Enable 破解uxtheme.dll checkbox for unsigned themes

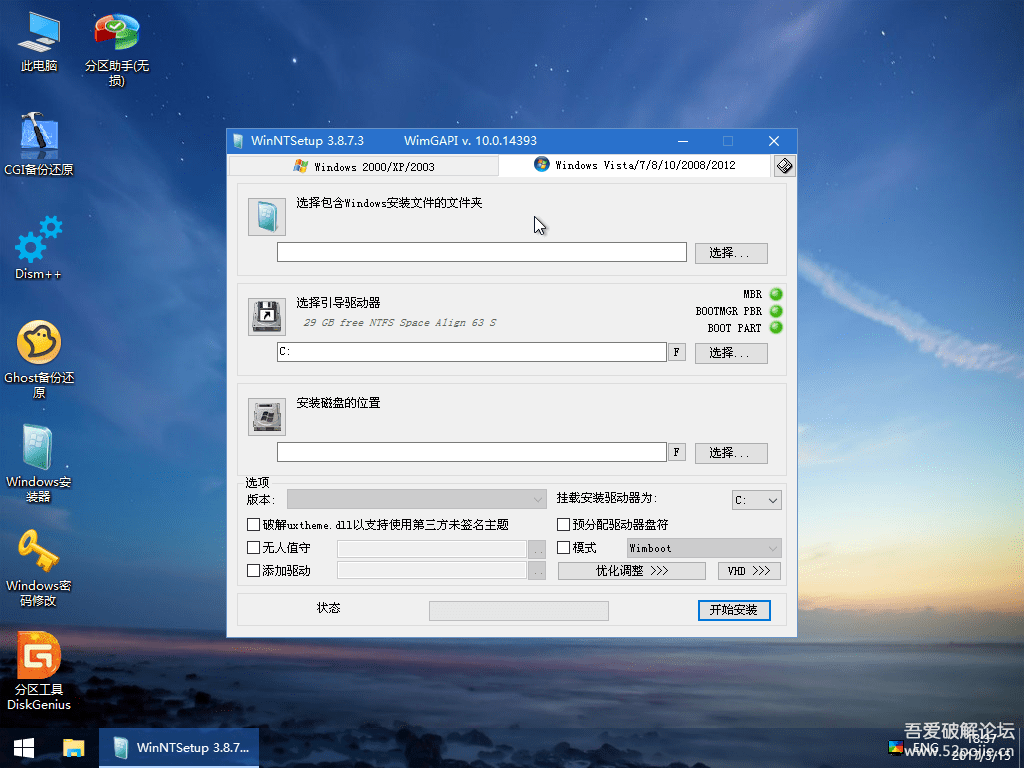(x=253, y=524)
